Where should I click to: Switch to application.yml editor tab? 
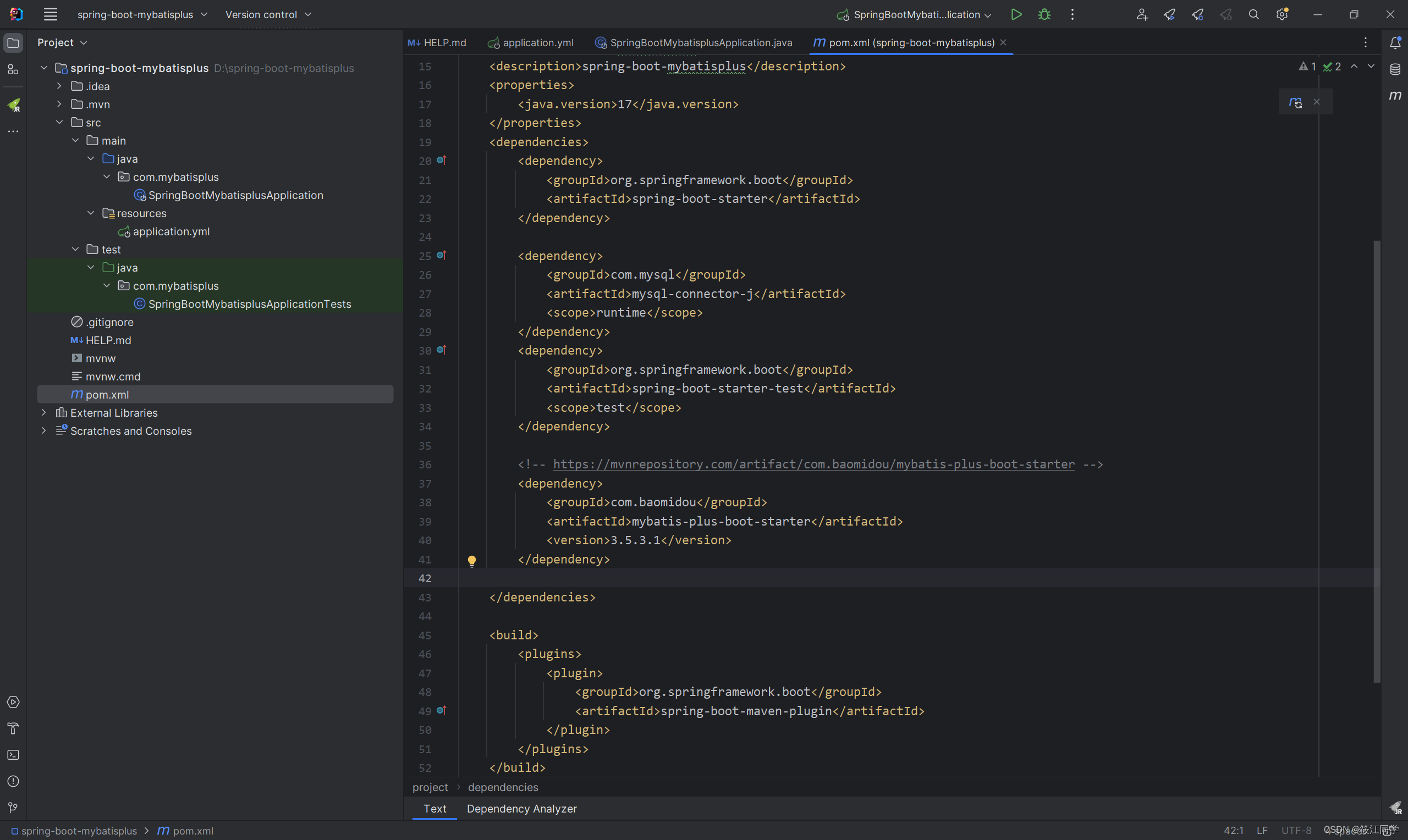pos(531,43)
